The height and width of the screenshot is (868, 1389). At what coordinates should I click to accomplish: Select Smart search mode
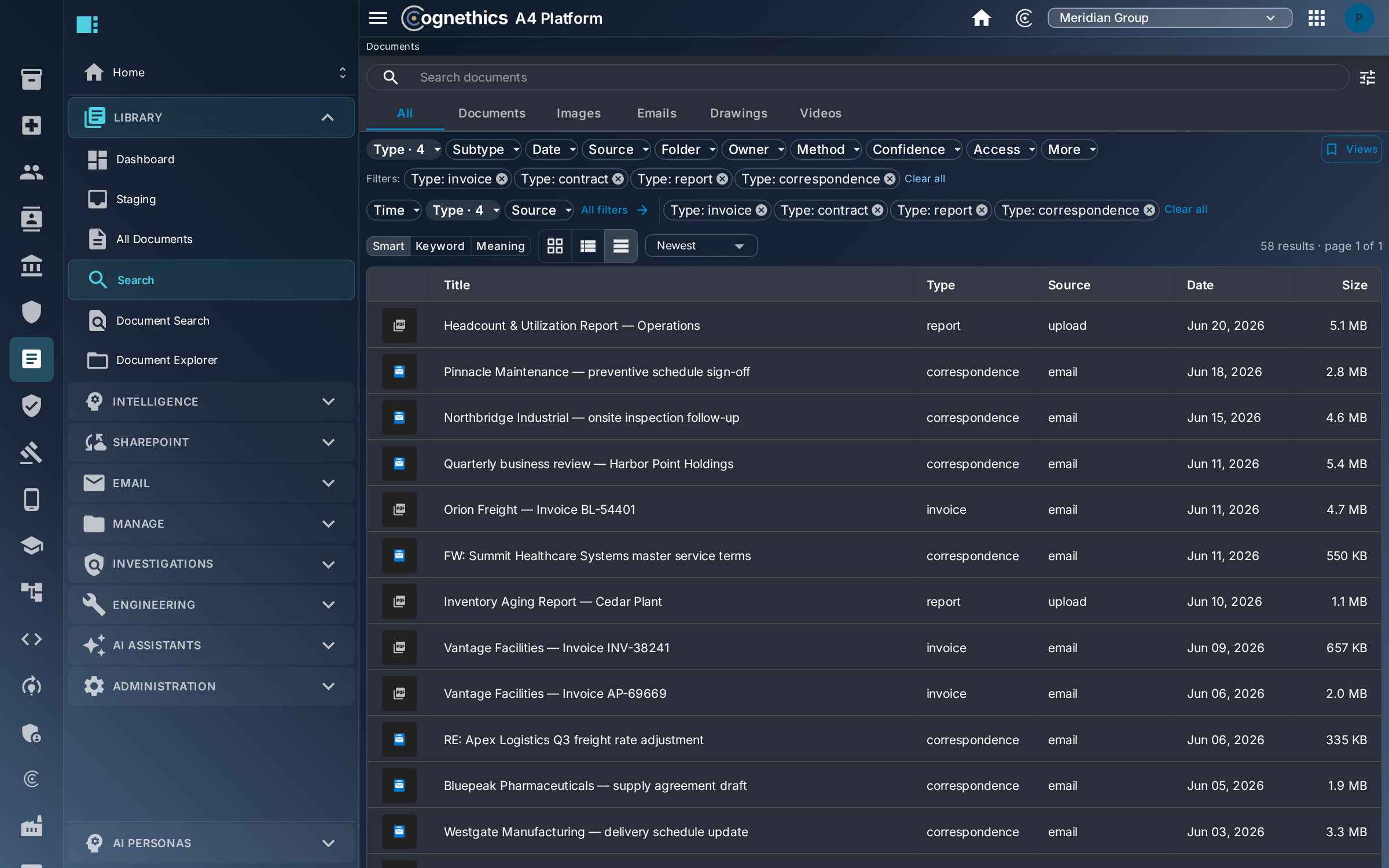click(x=388, y=246)
